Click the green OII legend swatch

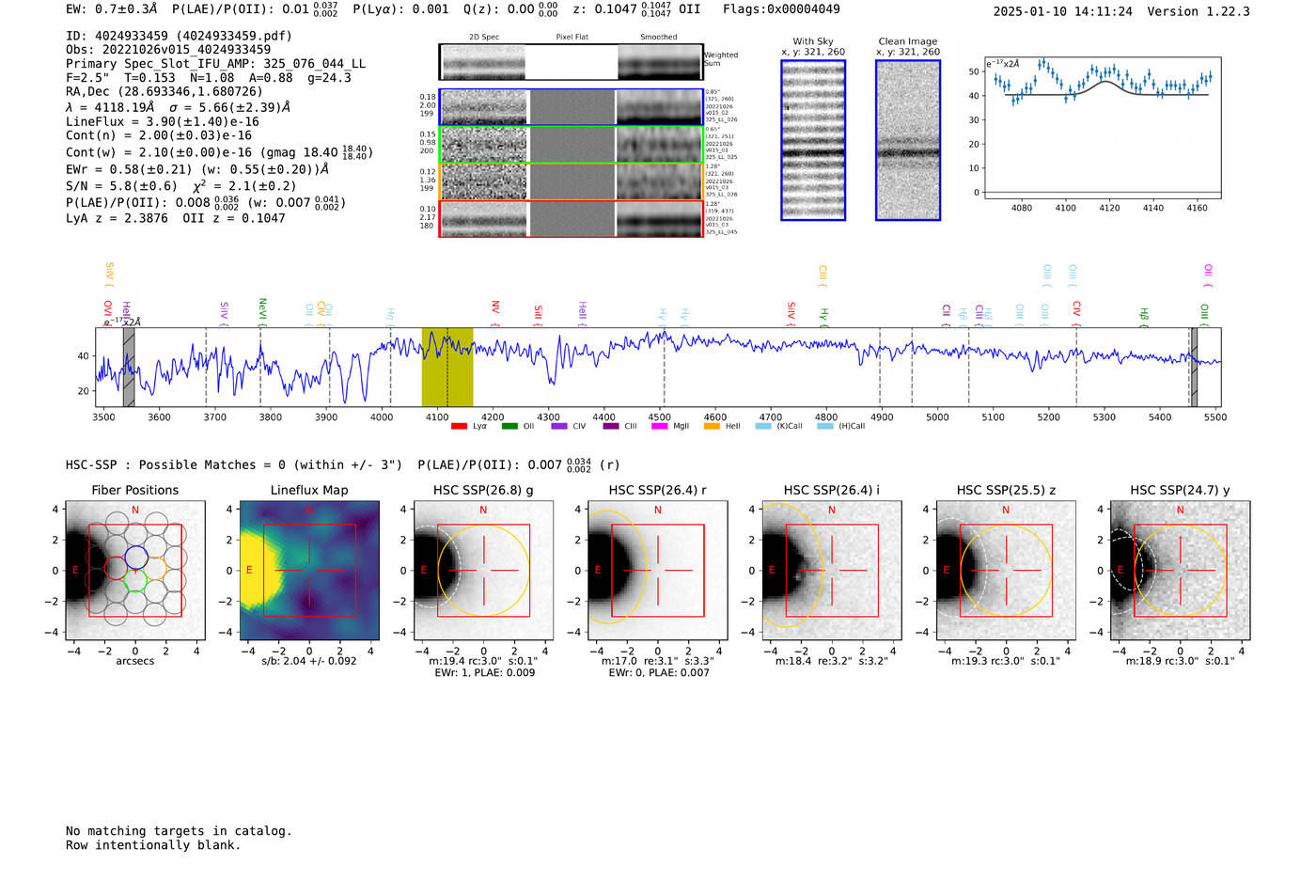click(509, 426)
